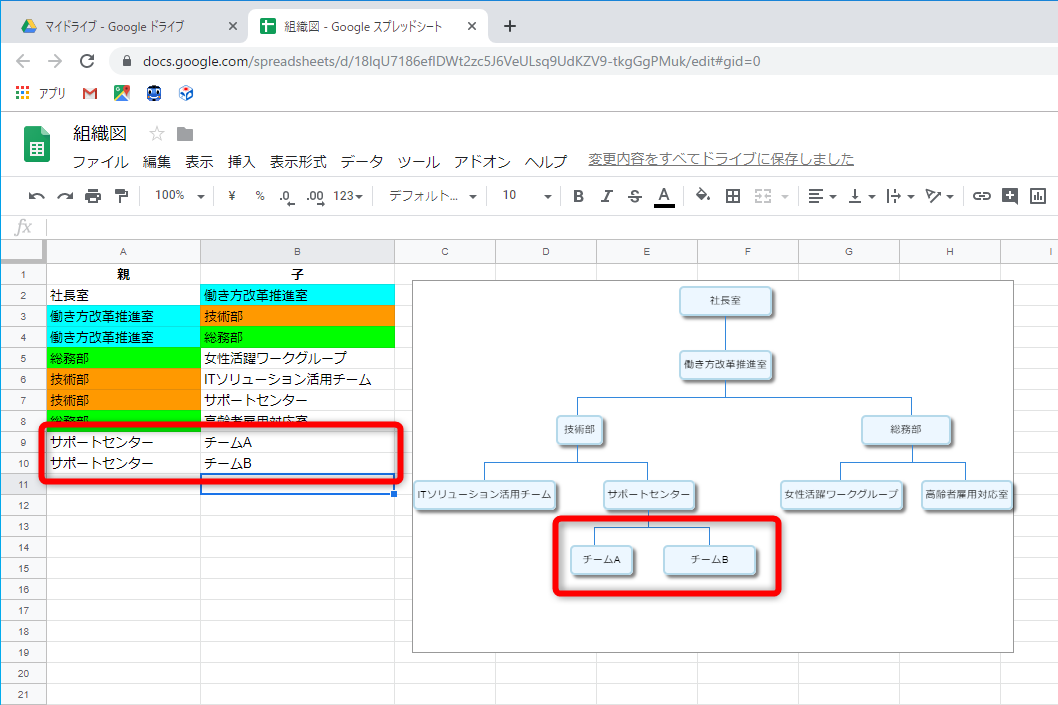The image size is (1058, 705).
Task: Click the チームB chart node
Action: [710, 560]
